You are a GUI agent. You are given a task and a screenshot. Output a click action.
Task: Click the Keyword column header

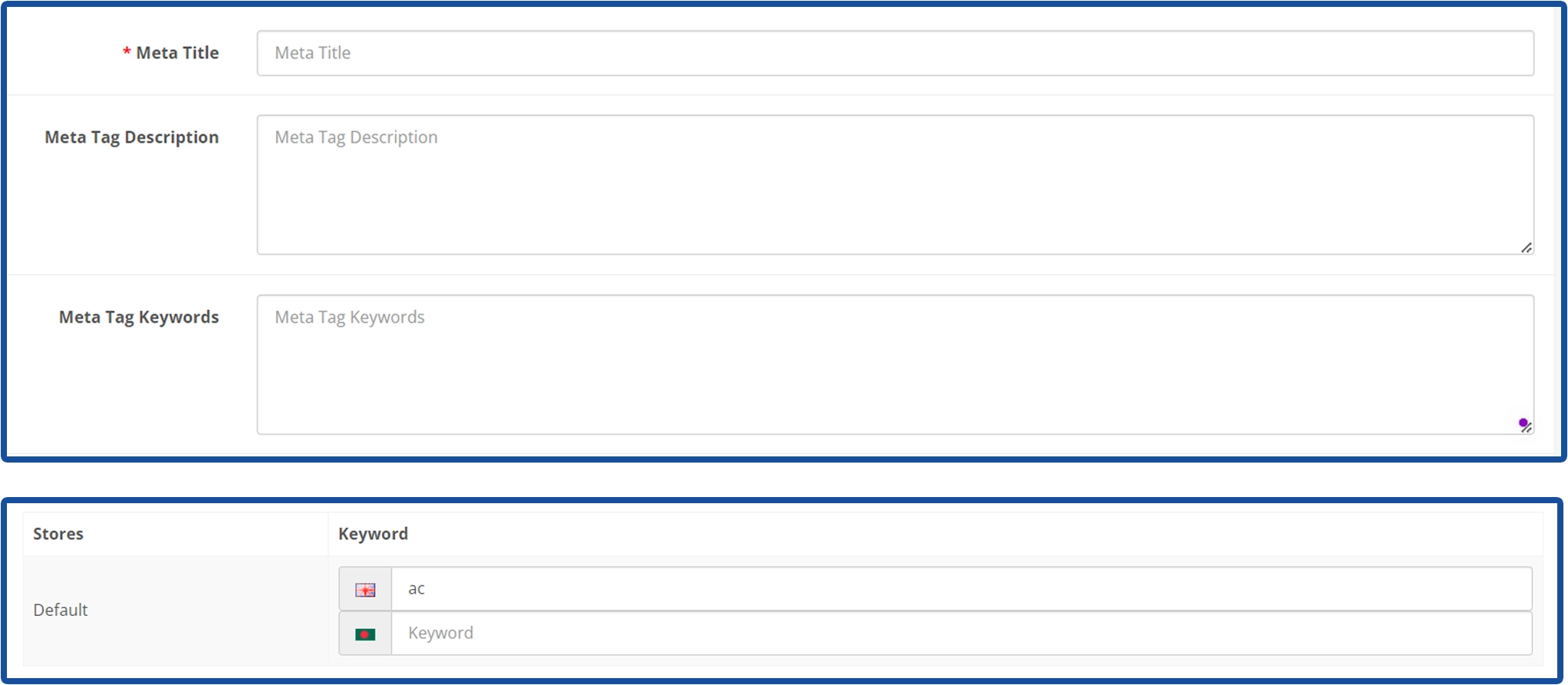tap(373, 534)
